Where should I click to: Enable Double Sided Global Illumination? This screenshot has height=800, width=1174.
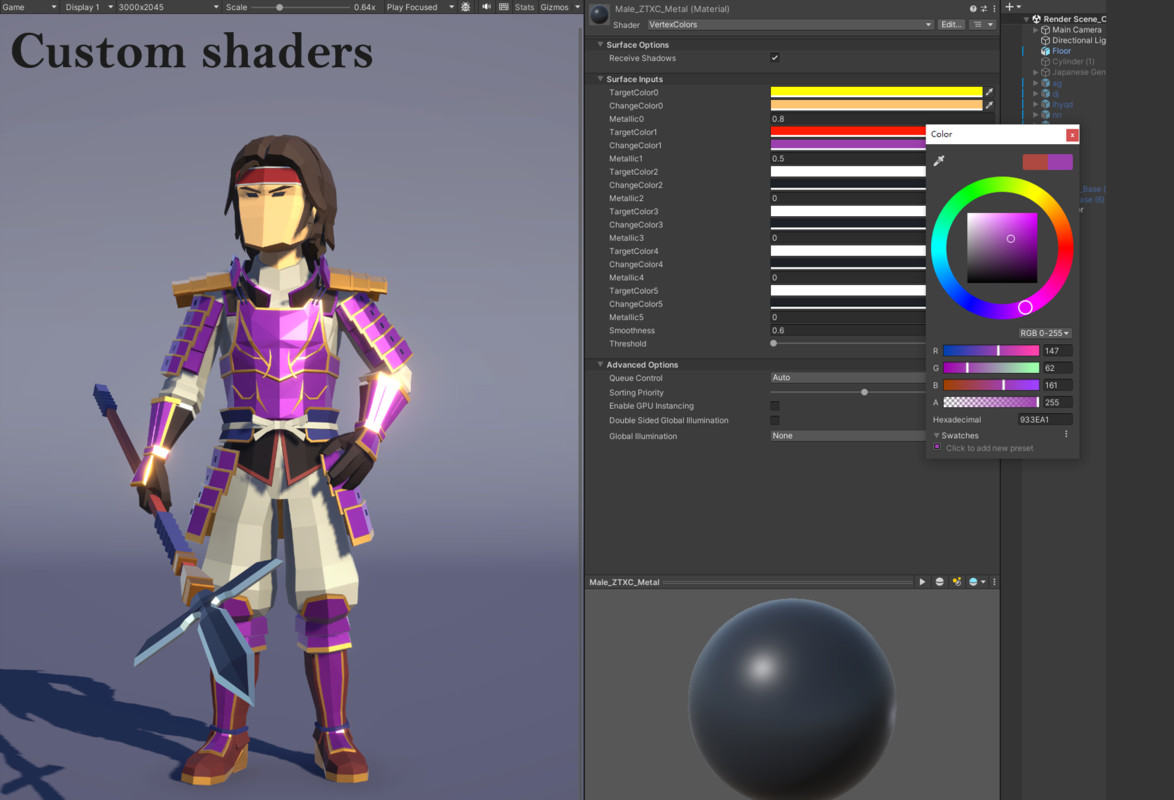(774, 420)
